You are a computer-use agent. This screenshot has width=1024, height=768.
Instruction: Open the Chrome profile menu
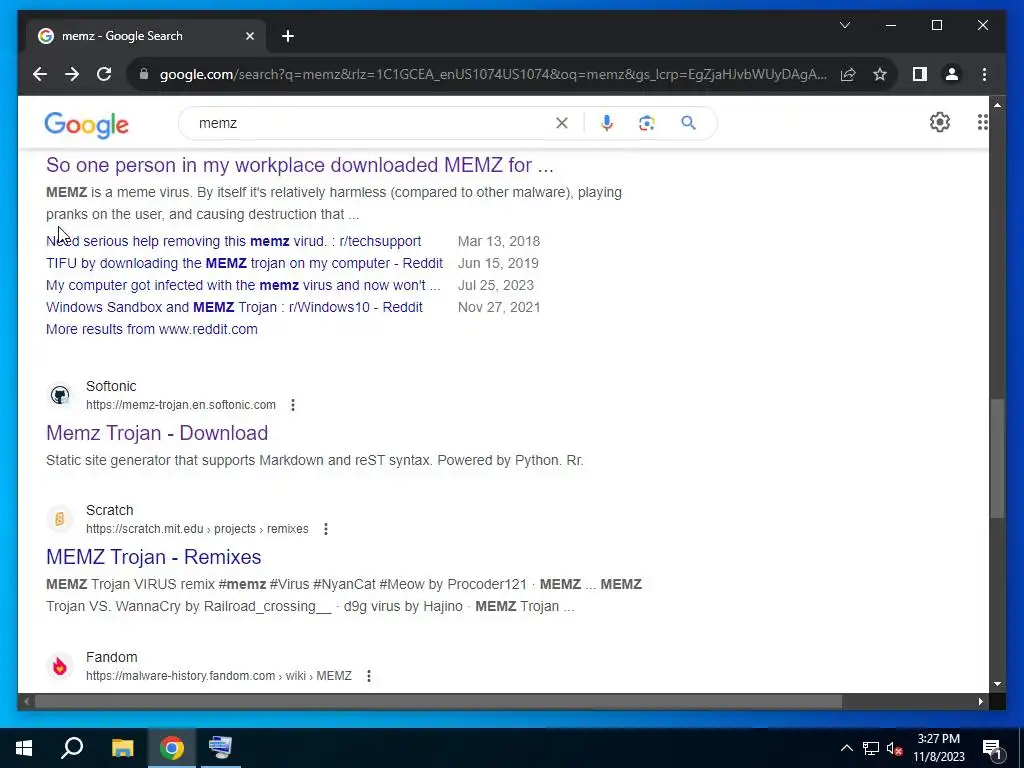click(x=952, y=74)
